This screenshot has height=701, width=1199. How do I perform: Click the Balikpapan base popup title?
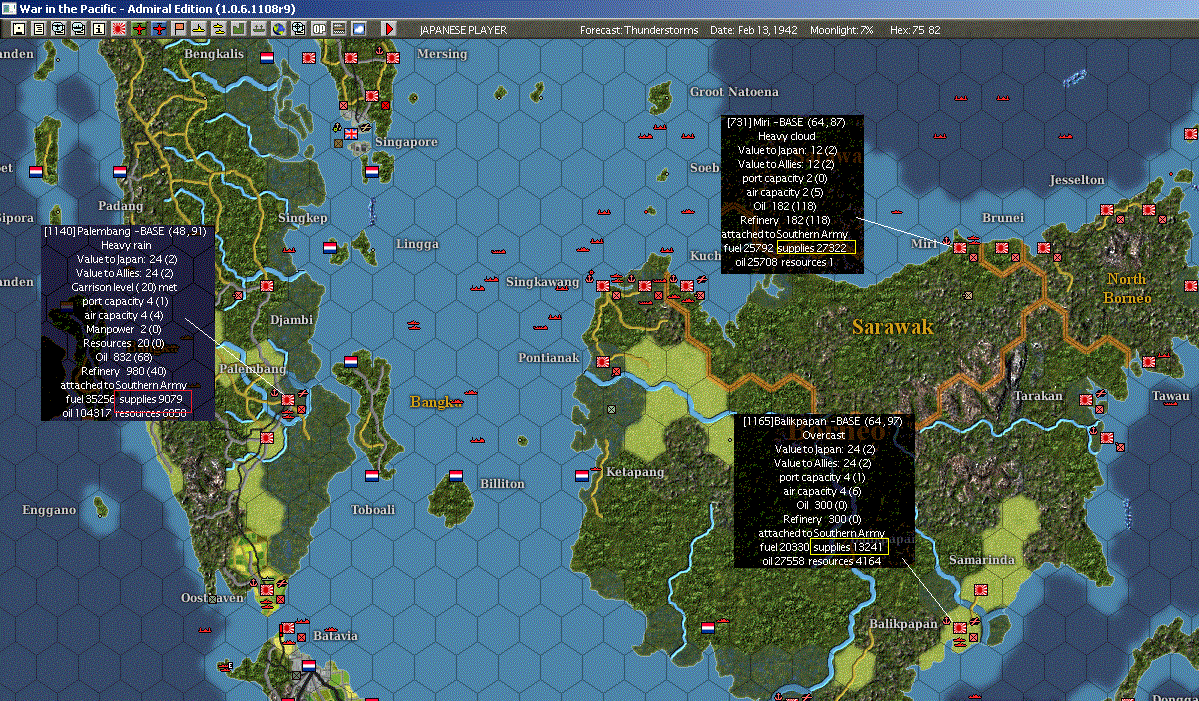point(823,421)
